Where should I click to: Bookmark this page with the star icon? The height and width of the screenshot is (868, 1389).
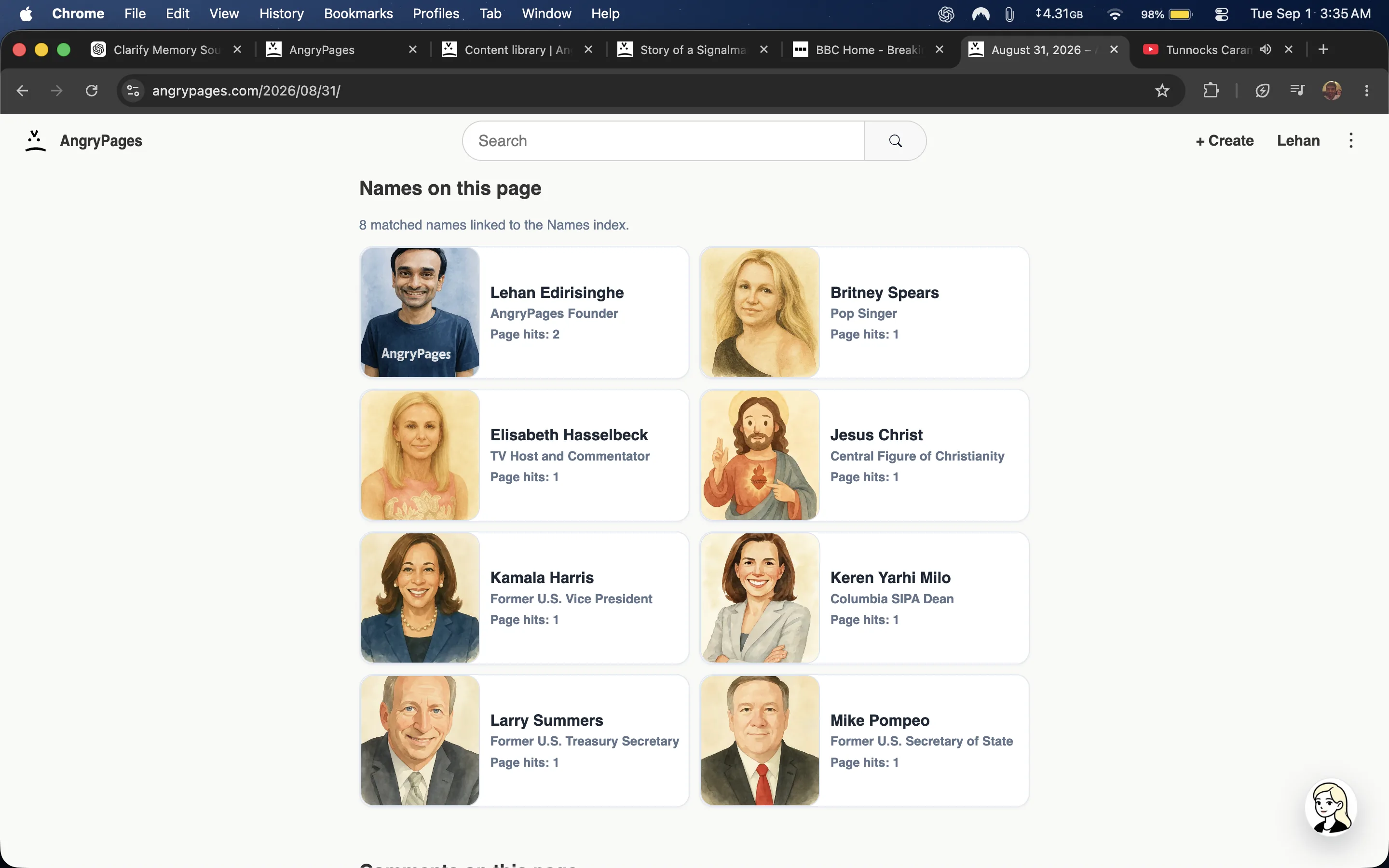pos(1162,91)
